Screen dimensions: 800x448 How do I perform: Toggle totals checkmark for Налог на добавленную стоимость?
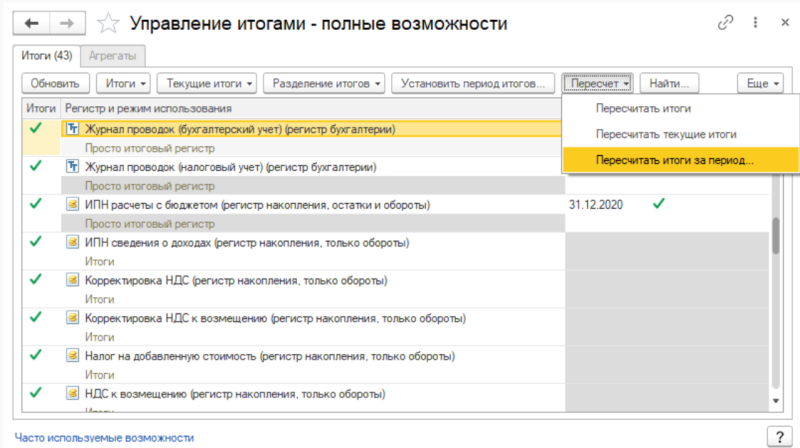pyautogui.click(x=37, y=354)
